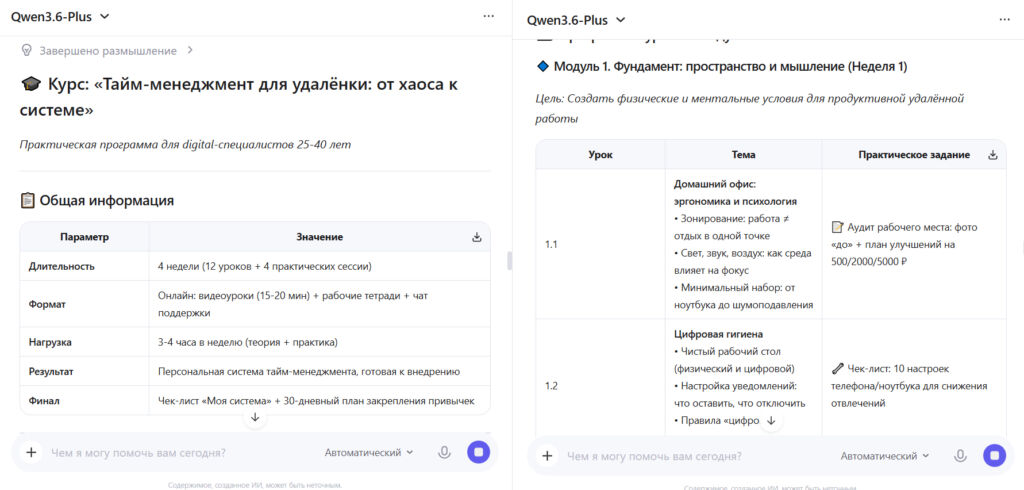
Task: Click the lightbulb icon beside 'Завершено размышление'
Action: (27, 50)
